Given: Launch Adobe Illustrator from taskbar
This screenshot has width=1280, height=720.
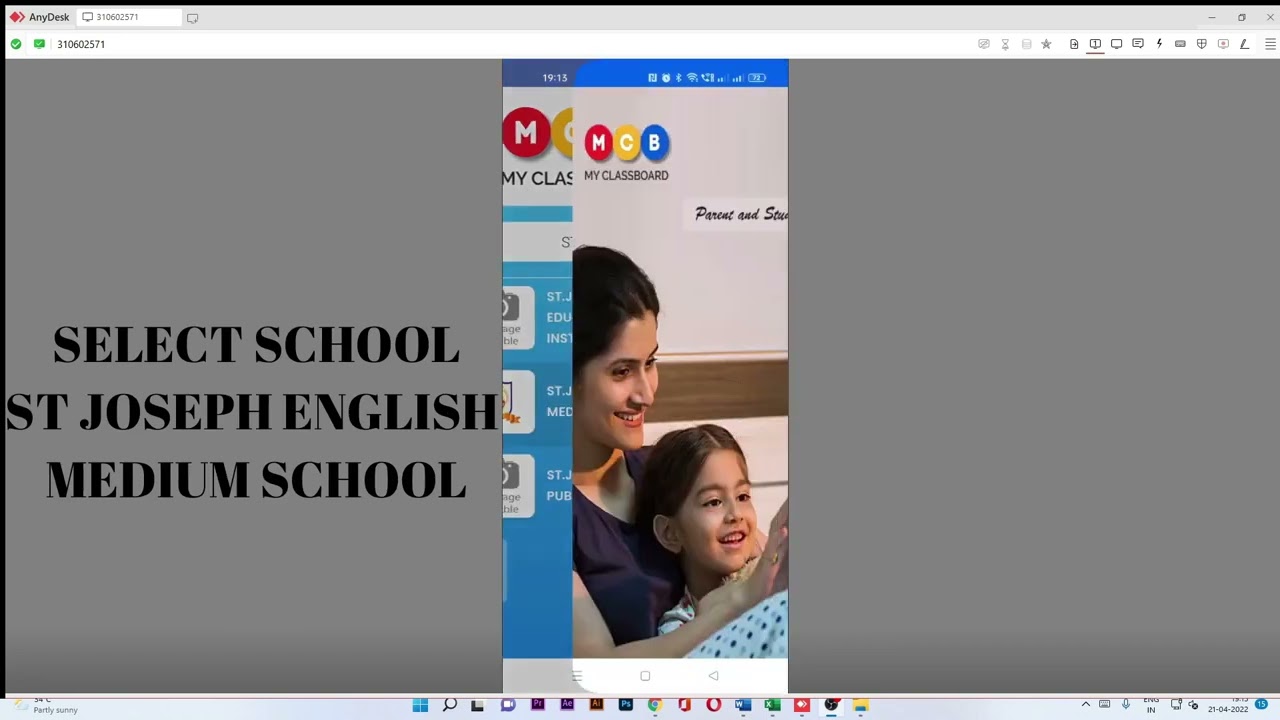Looking at the screenshot, I should (x=597, y=705).
